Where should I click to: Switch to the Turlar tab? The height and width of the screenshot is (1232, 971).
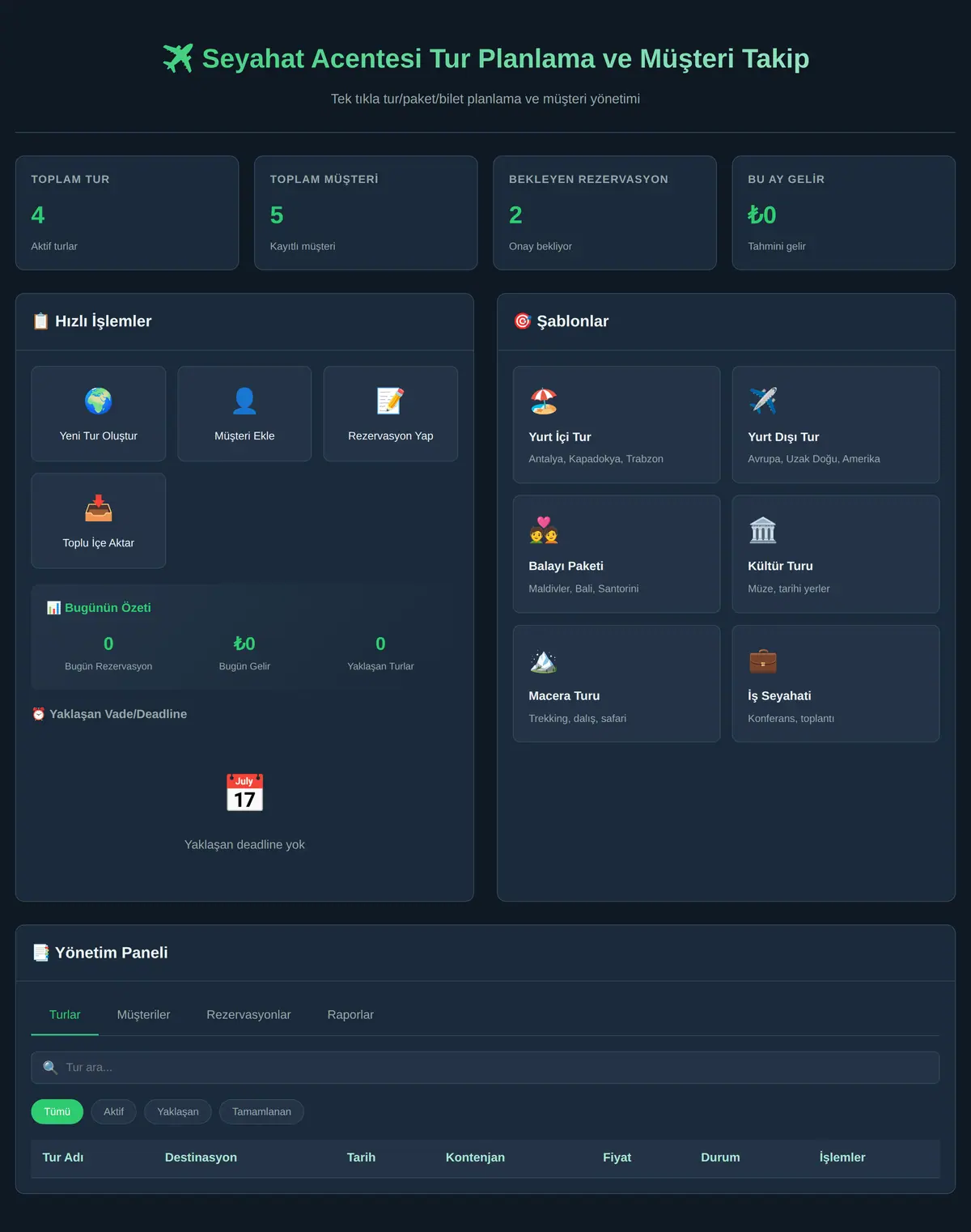pos(65,1015)
